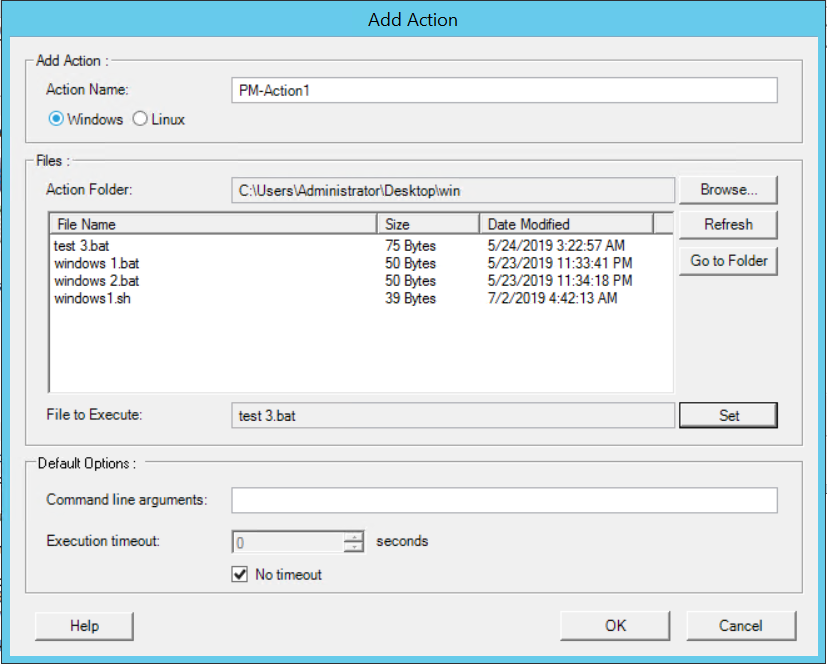This screenshot has width=827, height=664.
Task: Click the Action Name text field
Action: coord(504,90)
